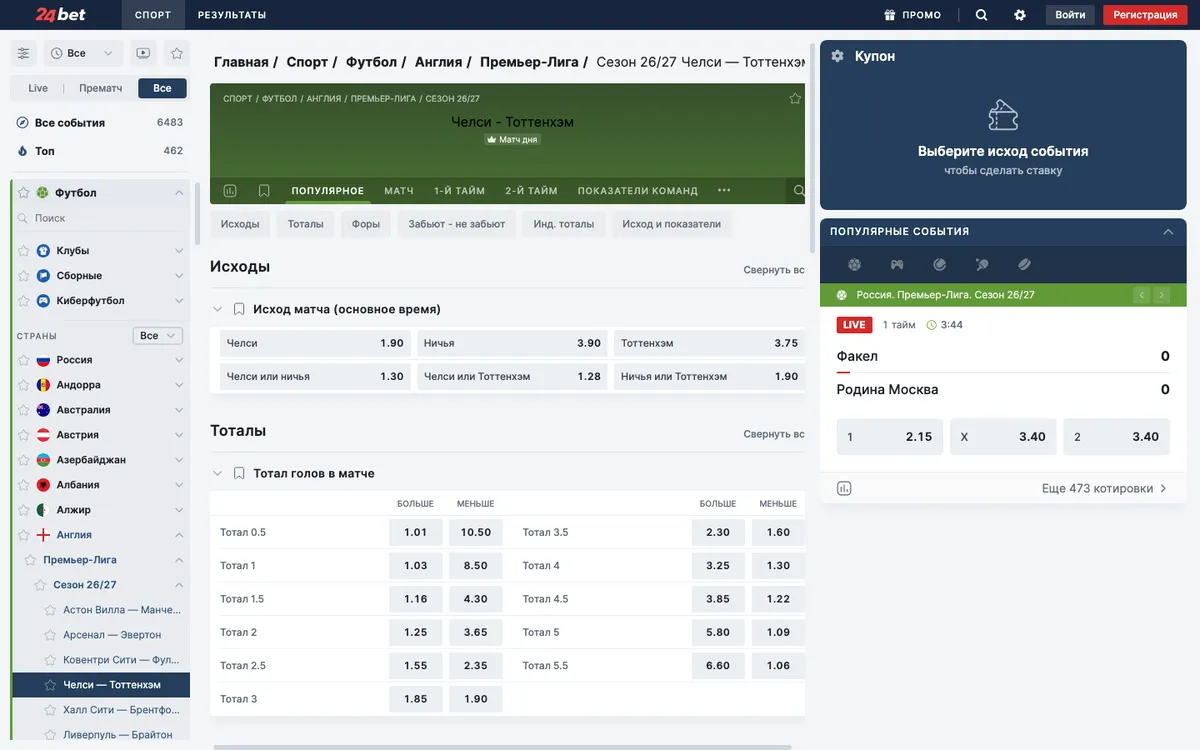Open coupon settings gear icon

pos(838,56)
